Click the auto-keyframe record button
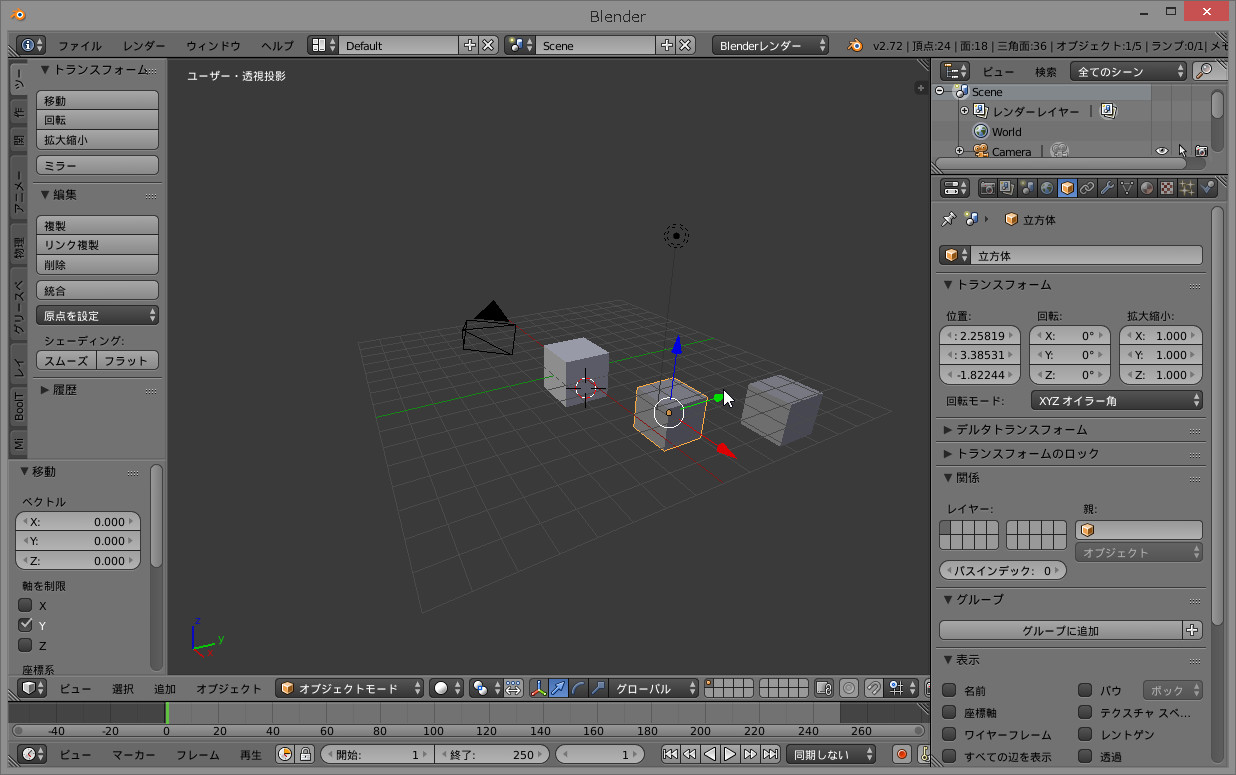 pos(902,754)
